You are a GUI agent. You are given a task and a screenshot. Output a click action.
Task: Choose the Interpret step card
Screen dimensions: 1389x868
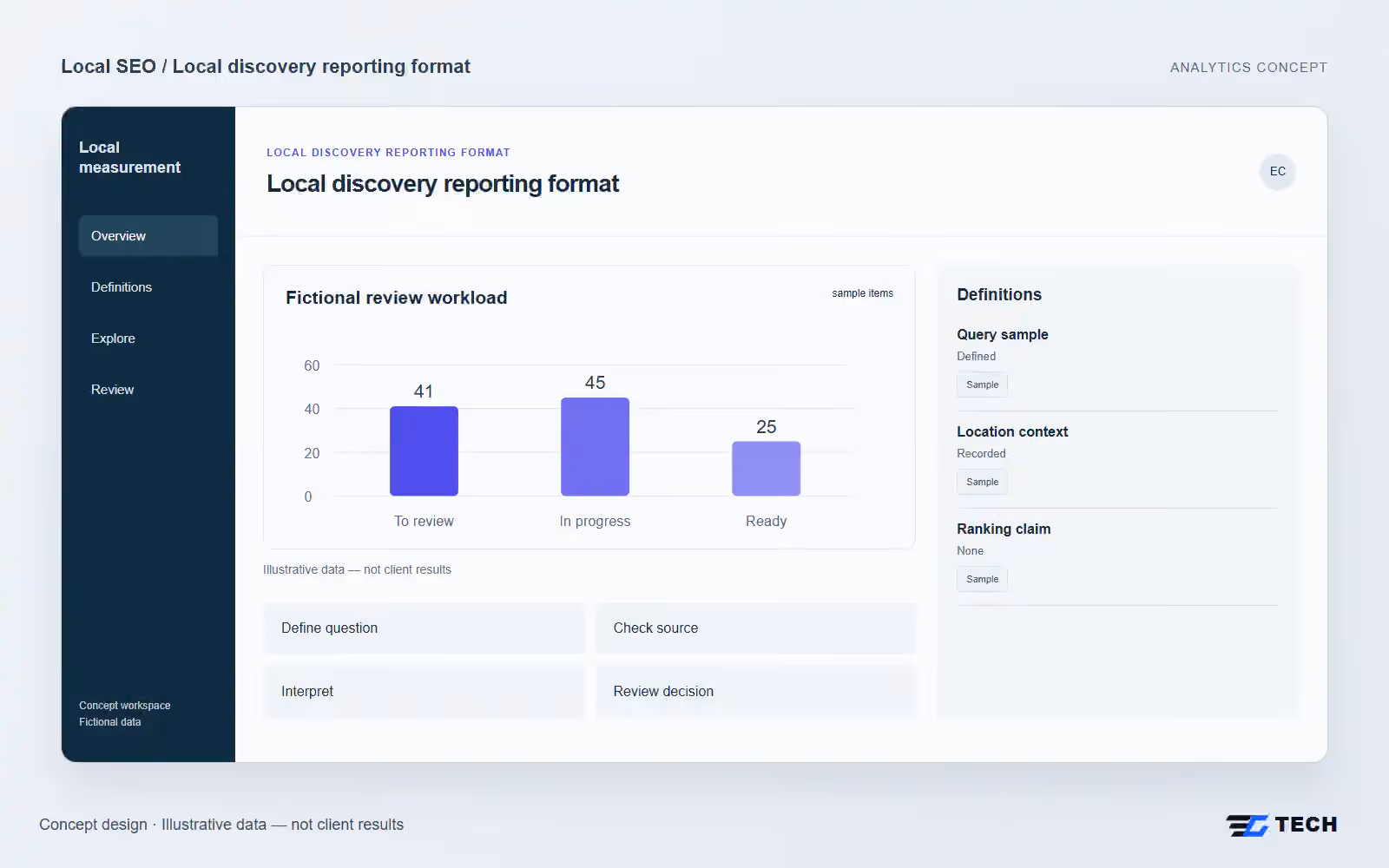(424, 692)
